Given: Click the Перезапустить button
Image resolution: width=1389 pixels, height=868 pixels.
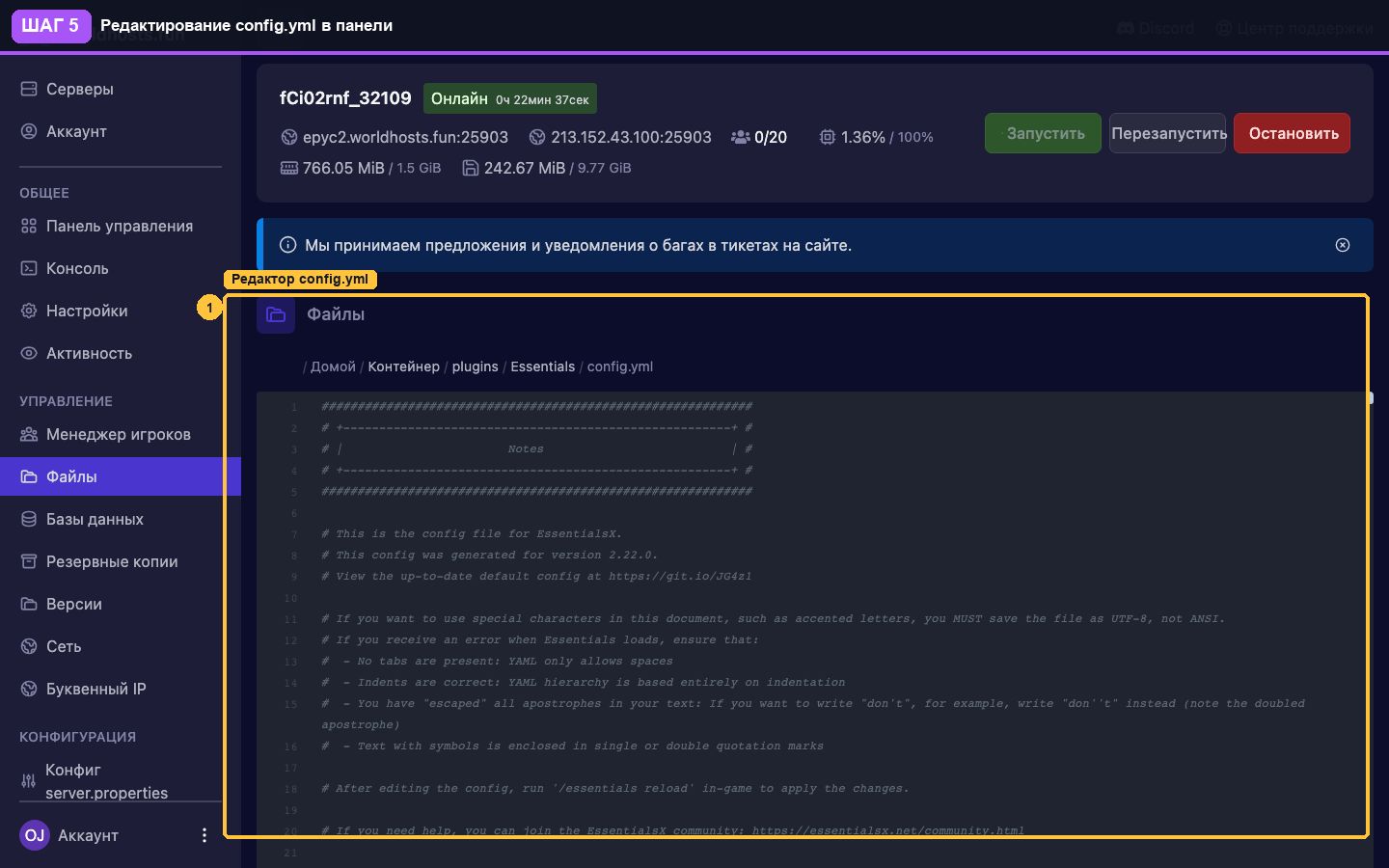Looking at the screenshot, I should (1167, 133).
